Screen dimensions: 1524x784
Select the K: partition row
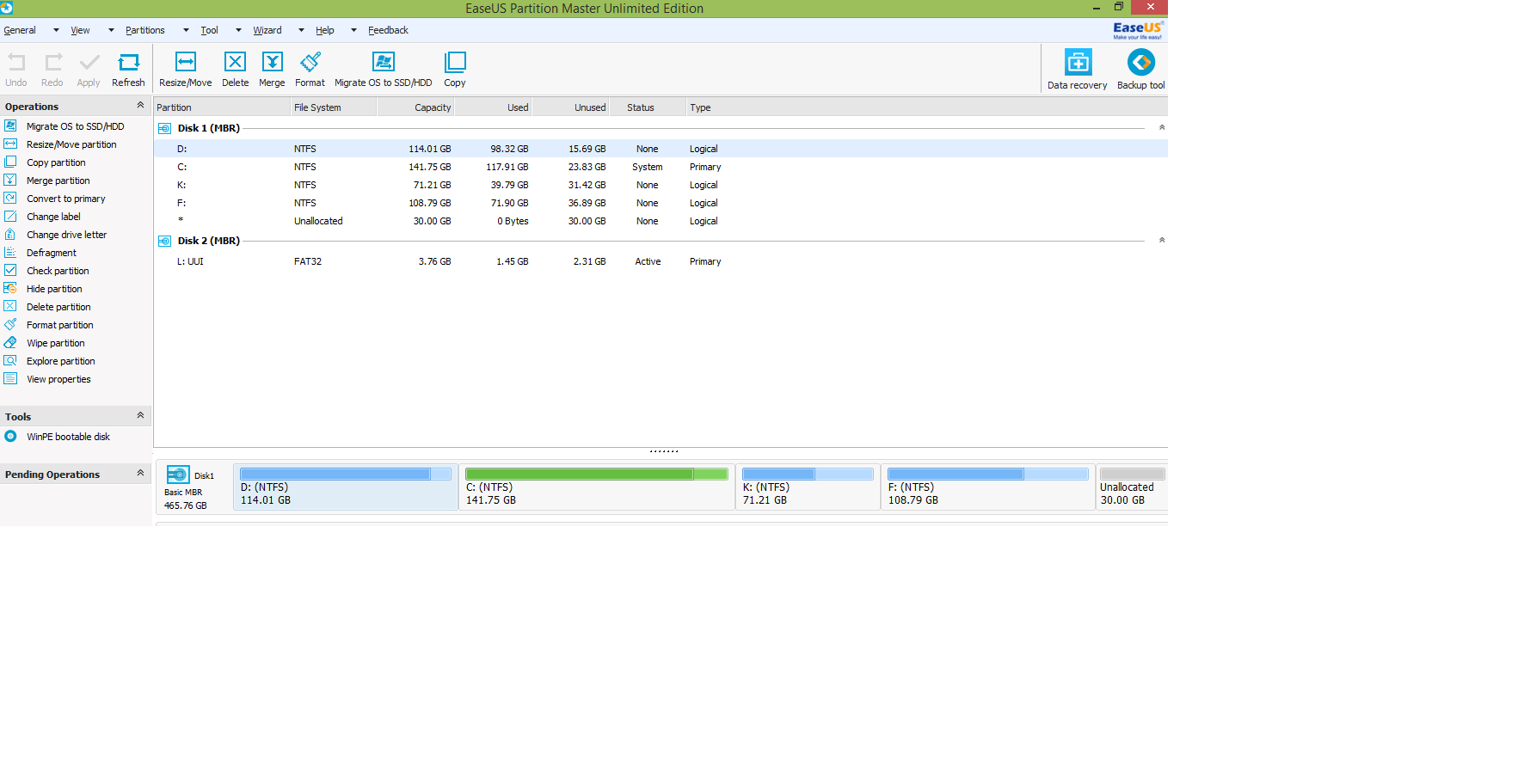point(661,185)
